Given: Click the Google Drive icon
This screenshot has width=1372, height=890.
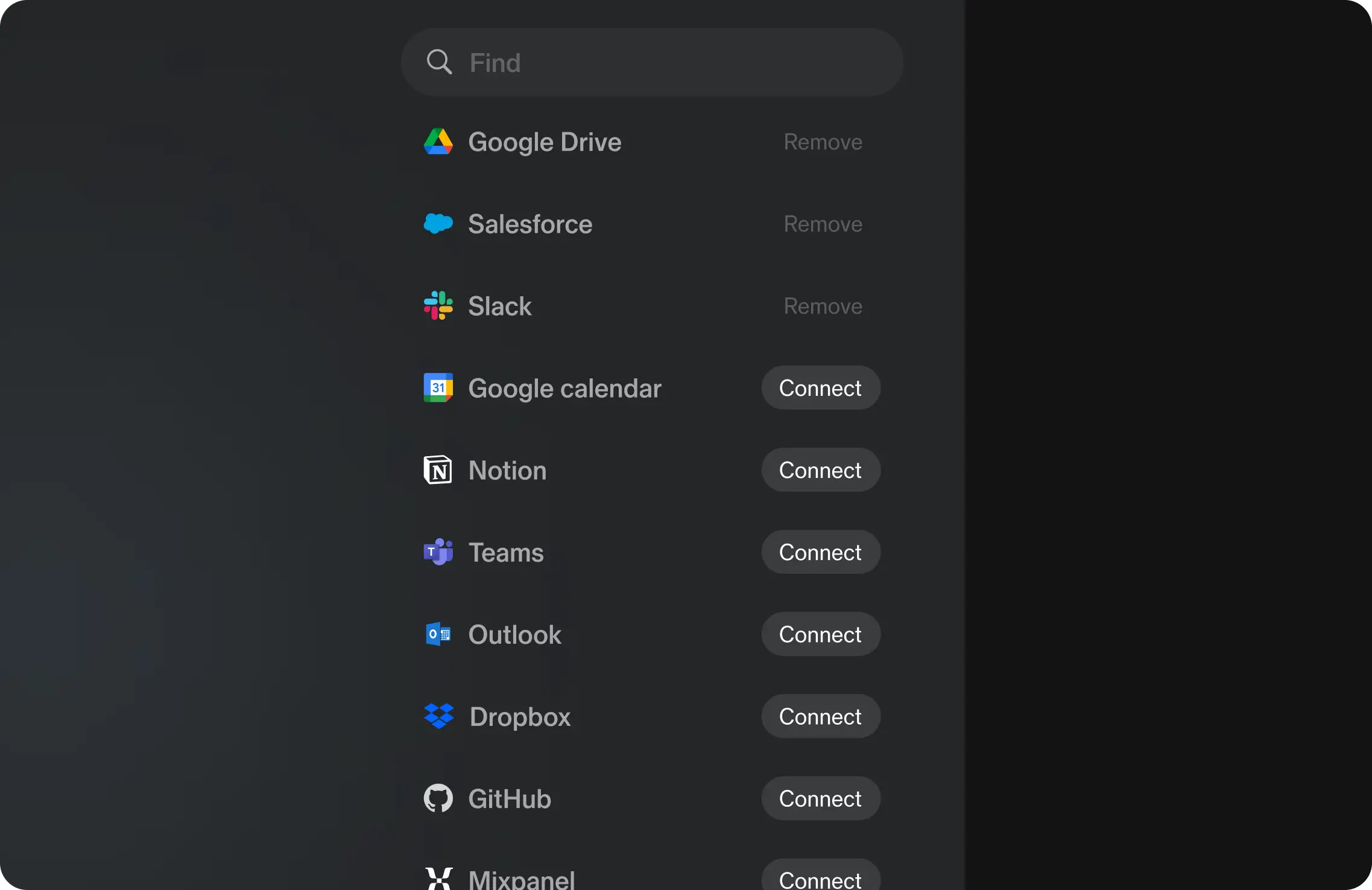Looking at the screenshot, I should 437,141.
